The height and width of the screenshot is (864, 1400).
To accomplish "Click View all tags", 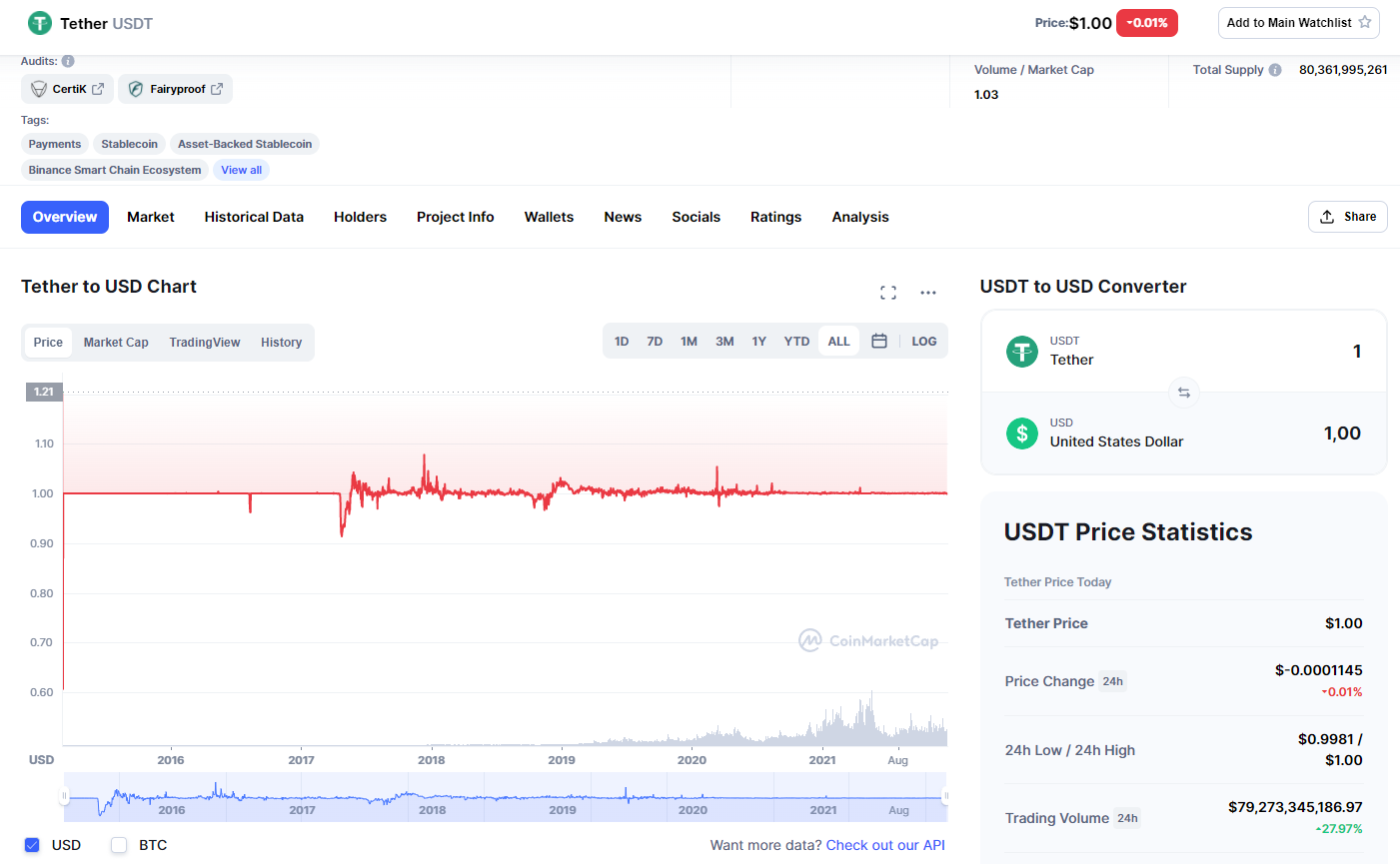I will click(242, 170).
